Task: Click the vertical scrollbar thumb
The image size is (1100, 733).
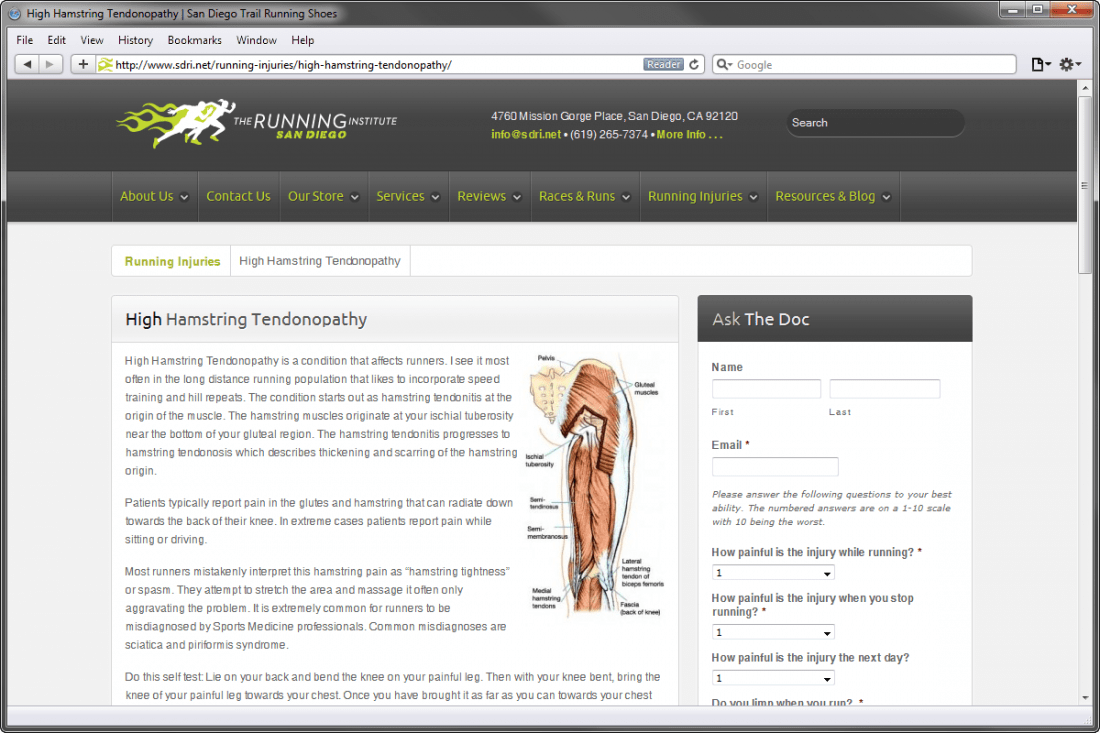Action: point(1085,185)
